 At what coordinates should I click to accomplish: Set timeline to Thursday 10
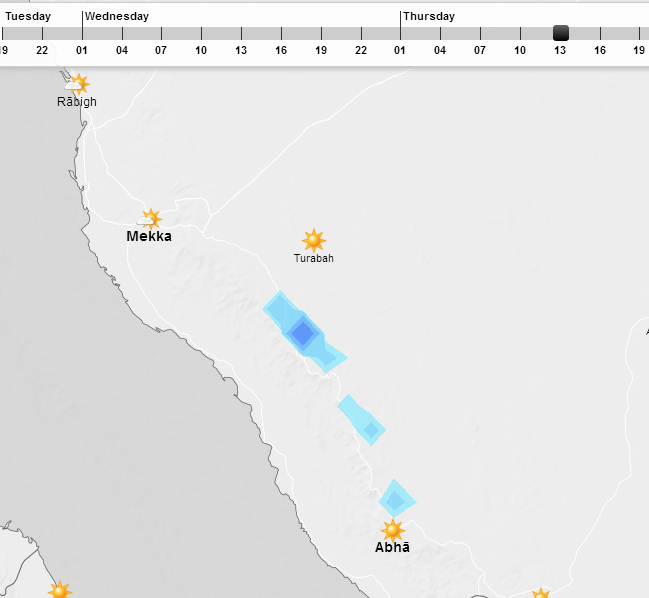(520, 50)
